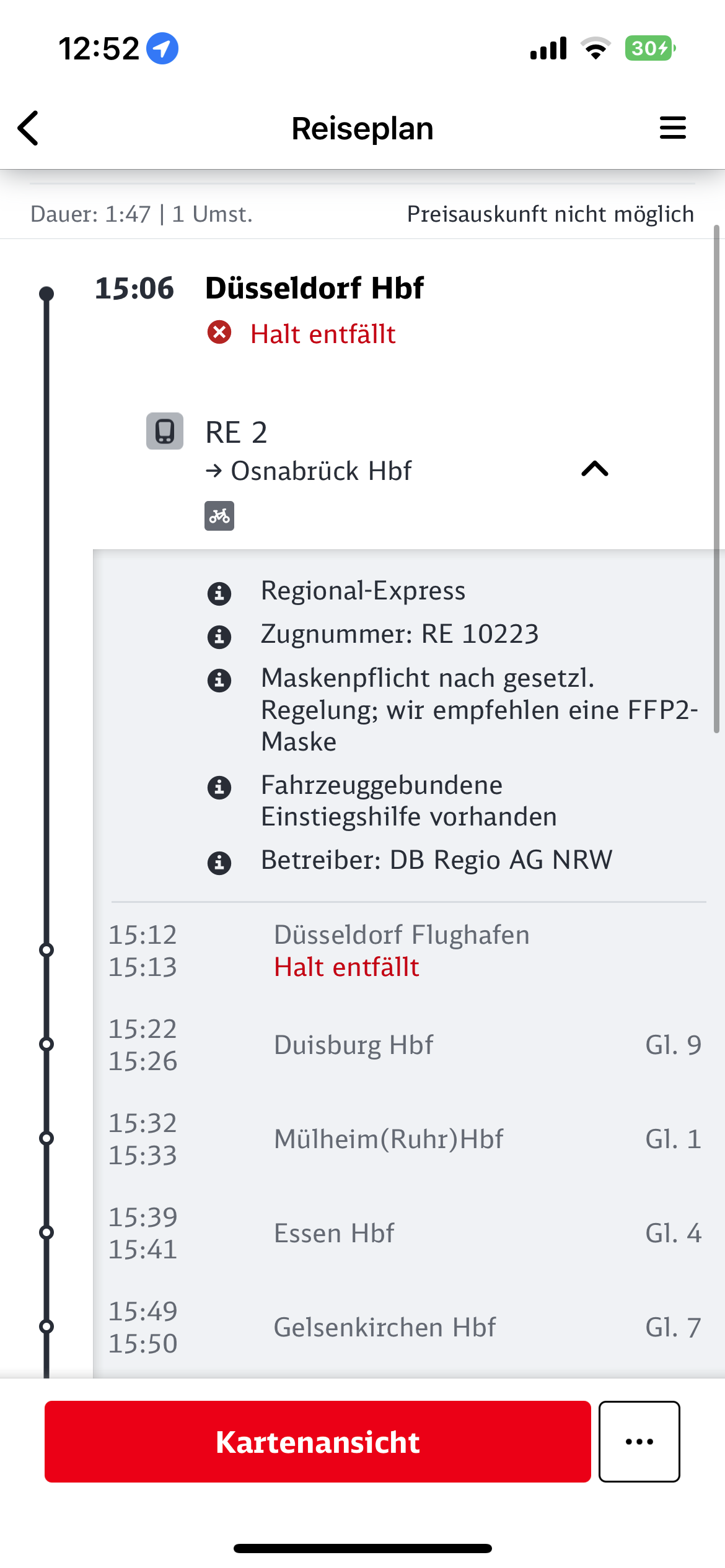
Task: Tap the location services arrow in status bar
Action: pyautogui.click(x=162, y=48)
